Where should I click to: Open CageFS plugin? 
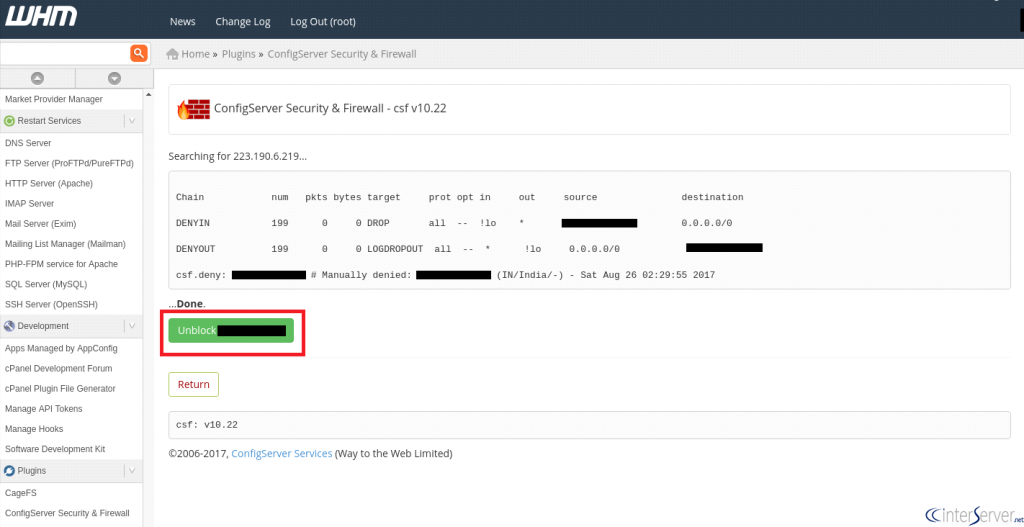point(20,494)
